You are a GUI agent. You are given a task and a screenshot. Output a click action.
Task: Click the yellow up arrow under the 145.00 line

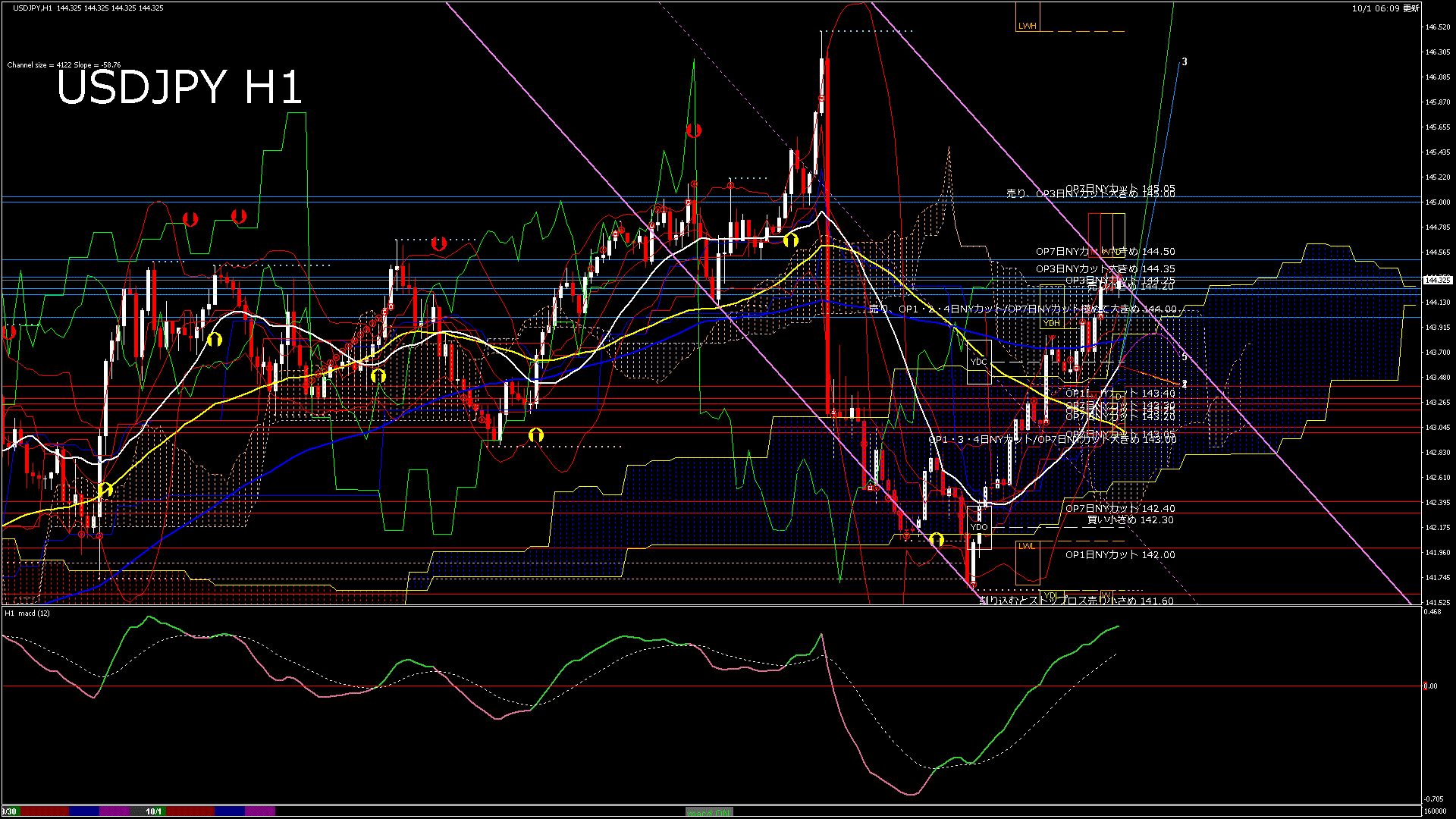point(791,240)
